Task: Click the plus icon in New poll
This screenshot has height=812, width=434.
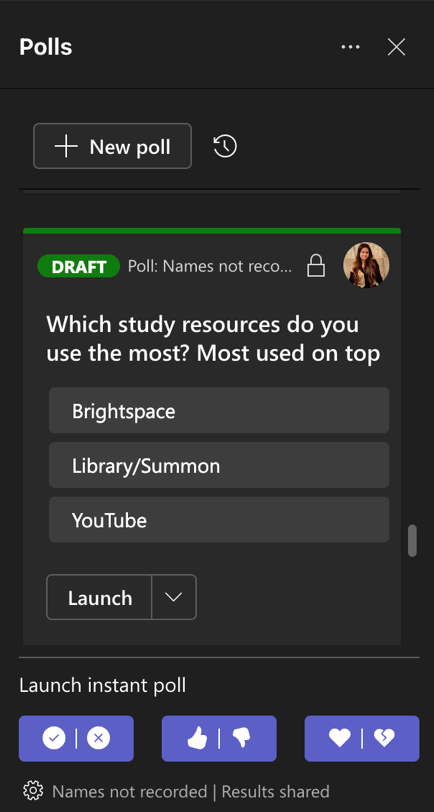Action: point(66,147)
